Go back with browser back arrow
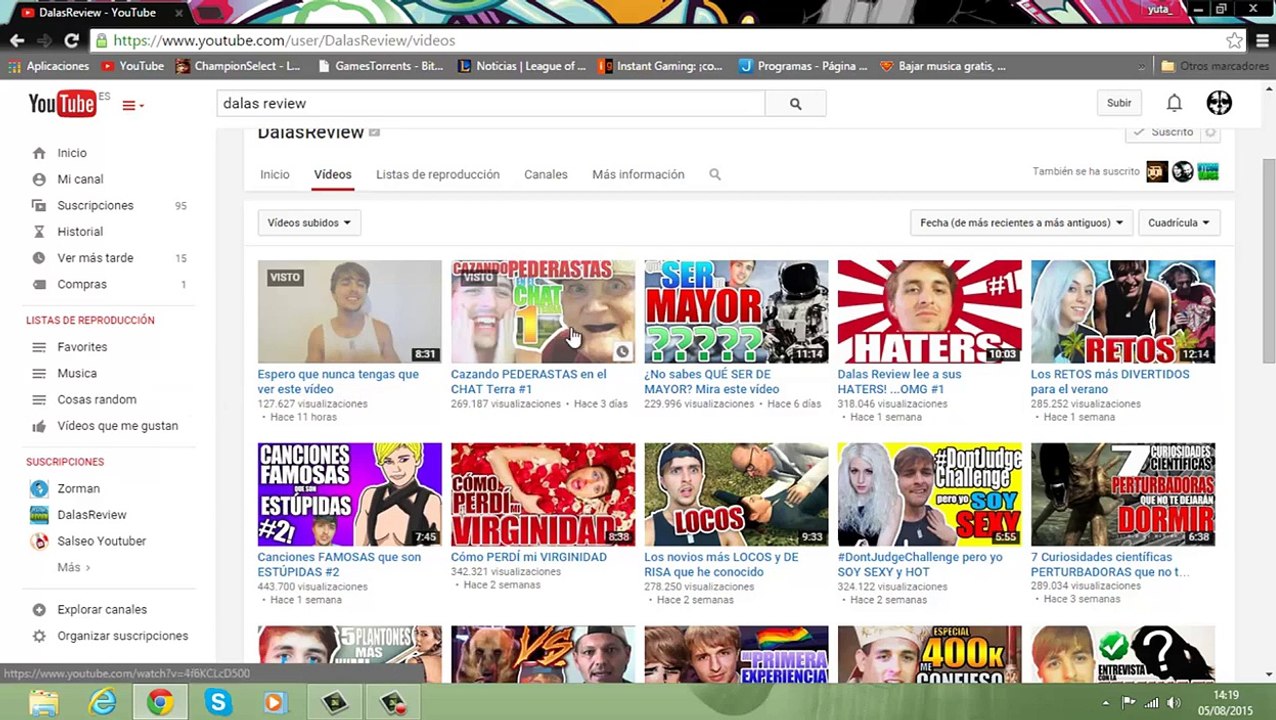 17,40
